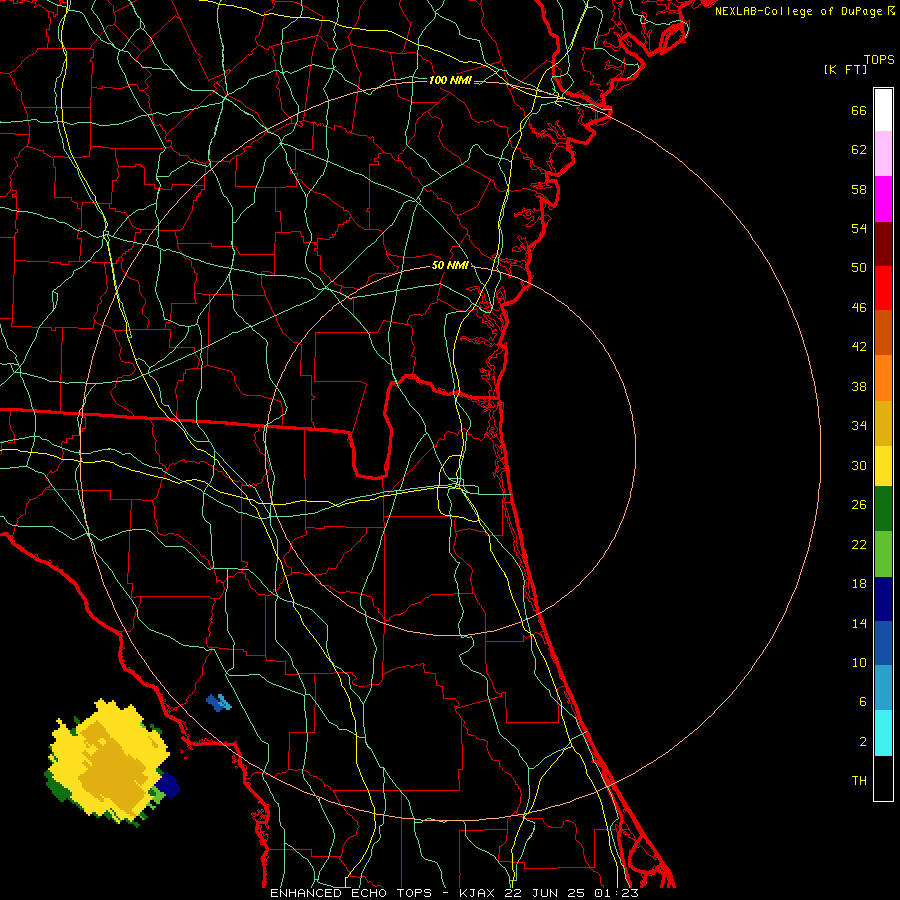Click the 'NEXLAB-College of DuPage' credit text

[x=800, y=11]
